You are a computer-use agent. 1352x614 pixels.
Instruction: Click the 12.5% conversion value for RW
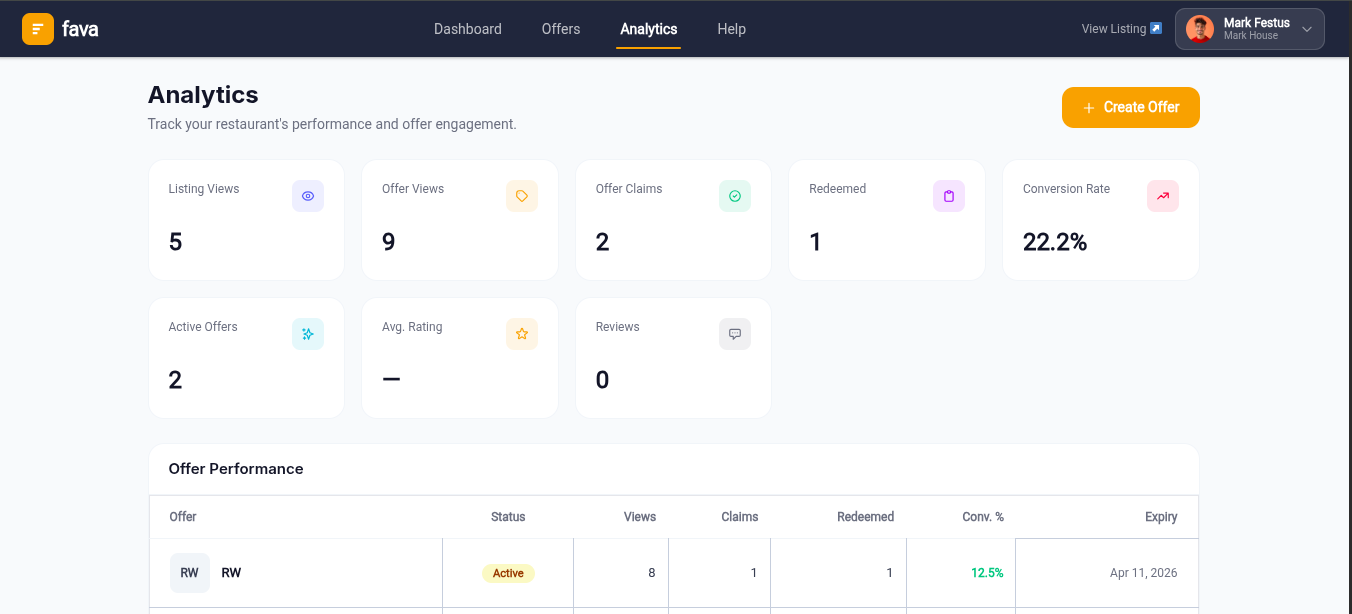coord(987,573)
